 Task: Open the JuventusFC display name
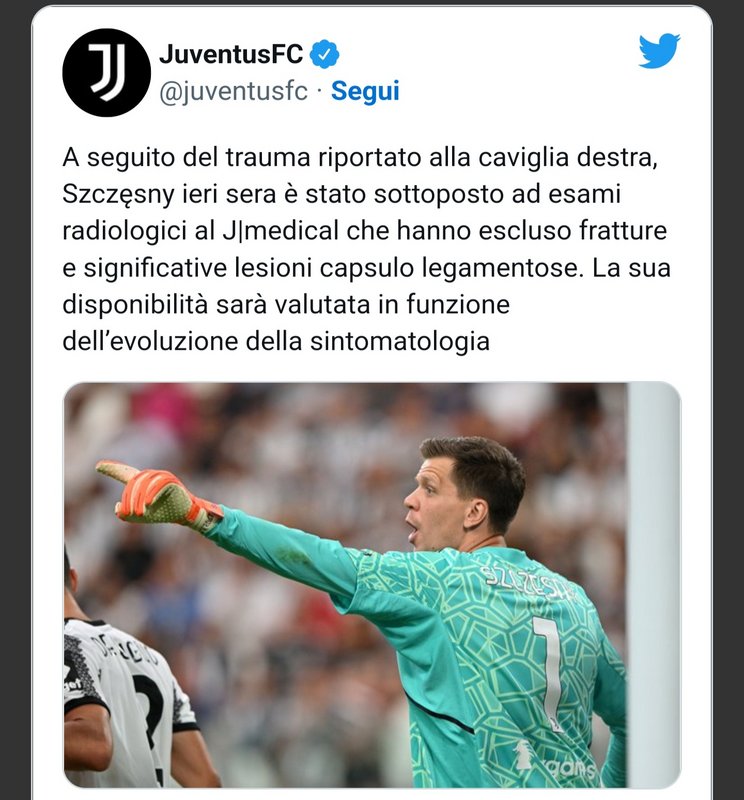point(231,54)
